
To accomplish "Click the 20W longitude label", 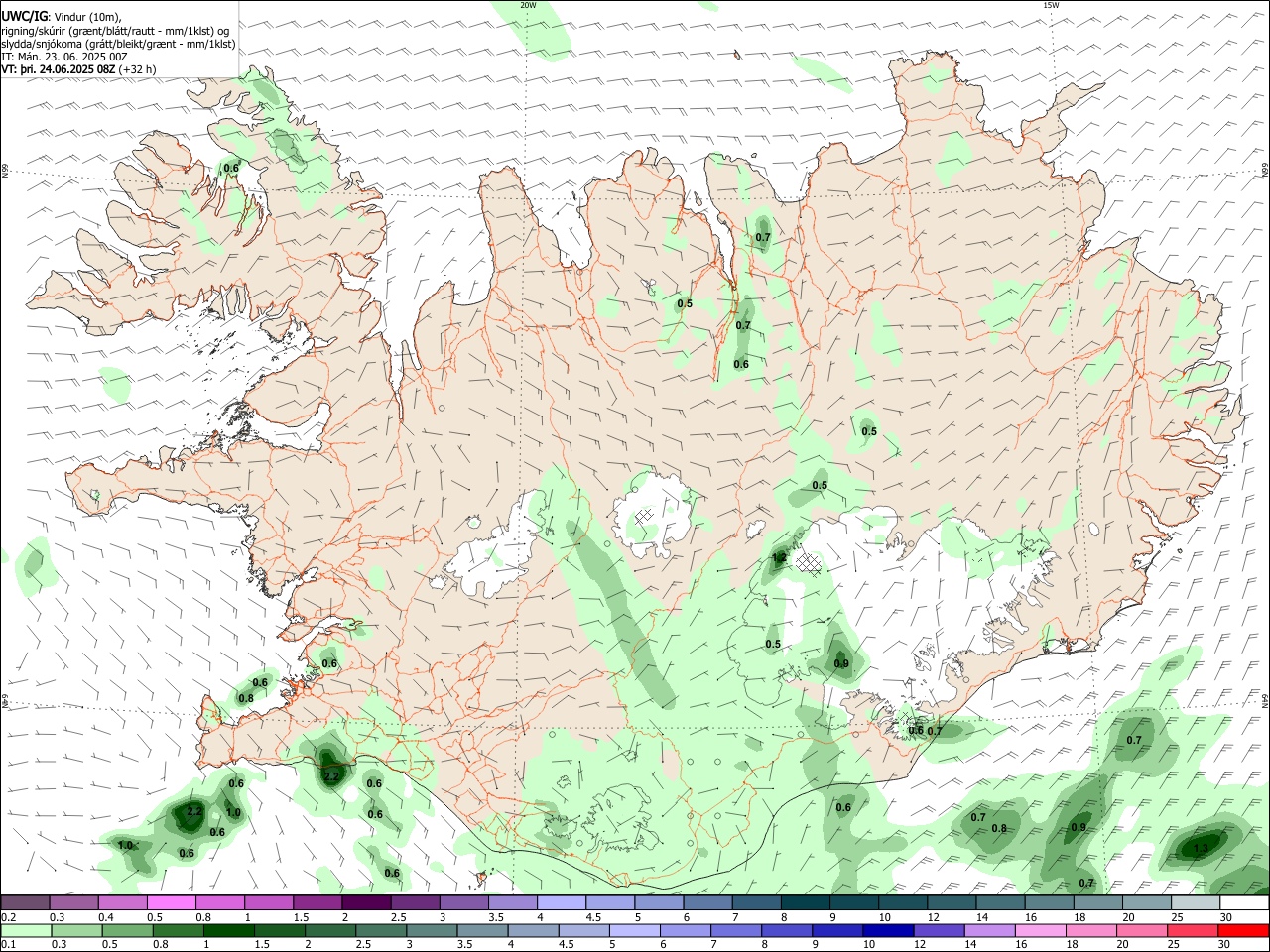I will point(528,5).
